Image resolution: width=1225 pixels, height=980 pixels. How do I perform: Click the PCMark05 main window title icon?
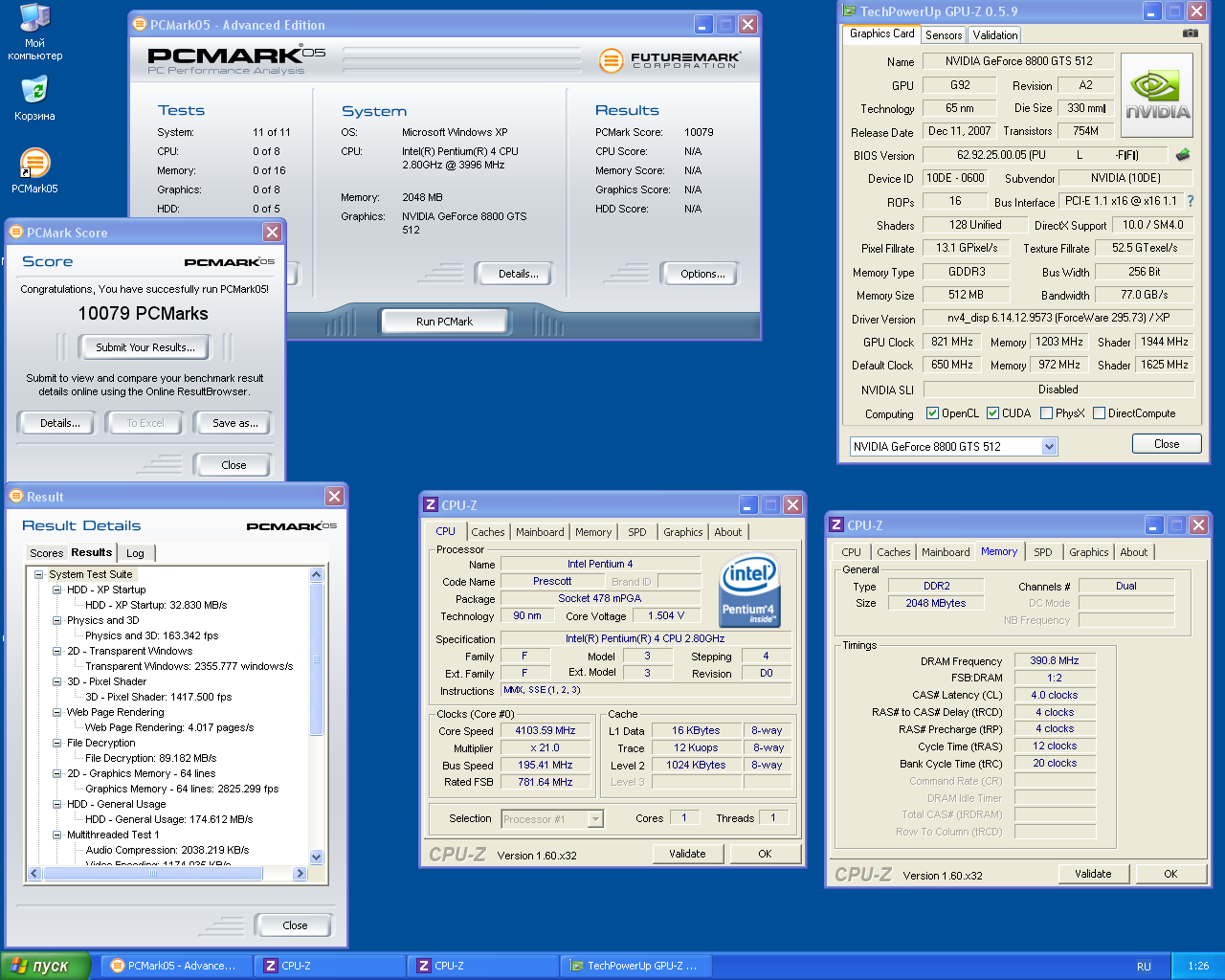140,25
